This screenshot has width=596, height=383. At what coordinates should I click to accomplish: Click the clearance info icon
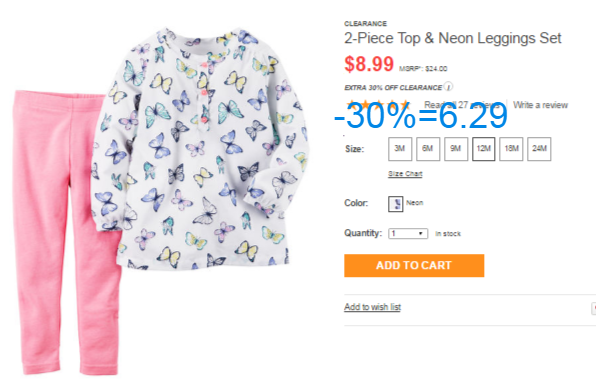[449, 87]
